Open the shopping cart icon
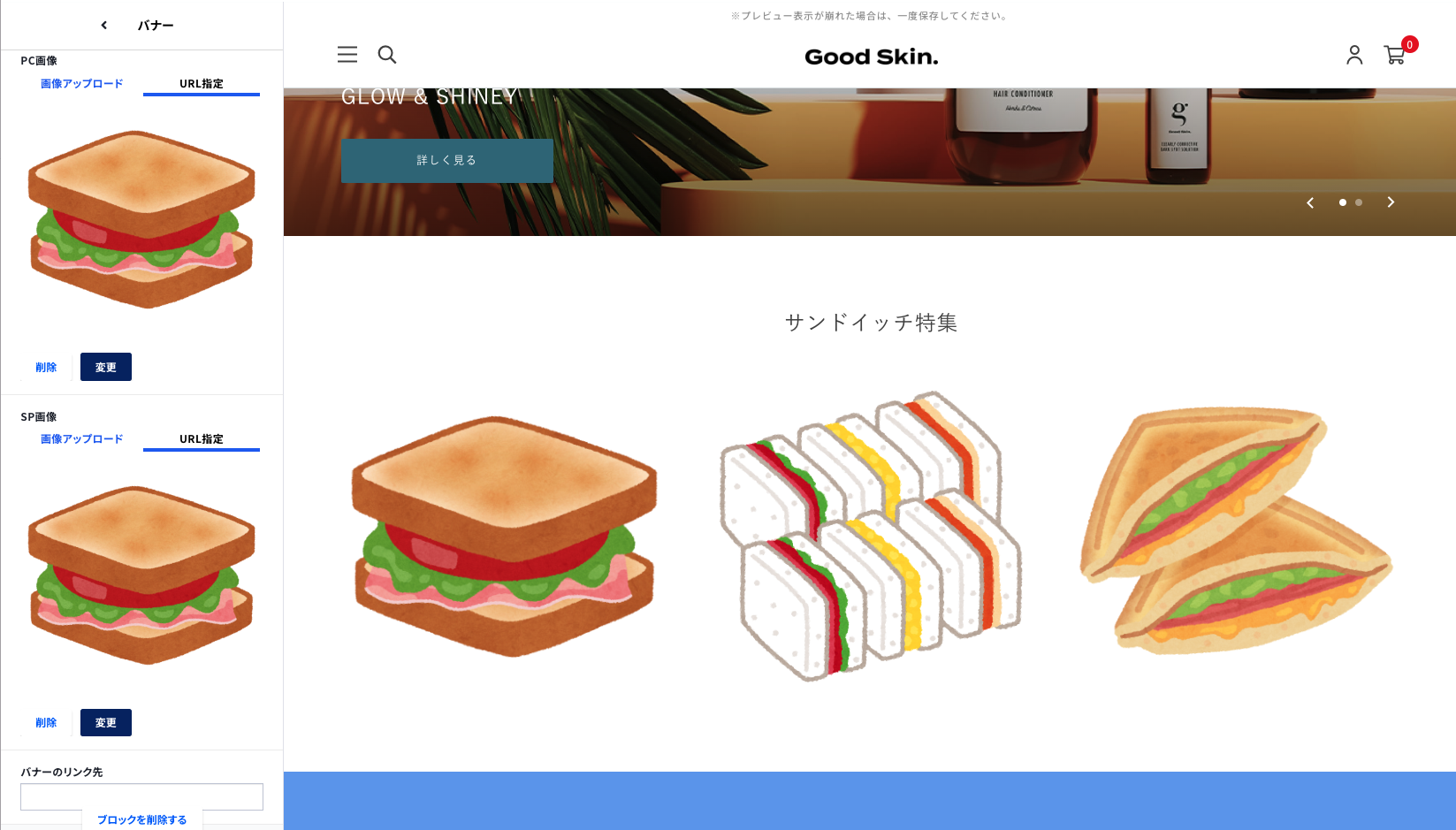1456x830 pixels. tap(1395, 55)
